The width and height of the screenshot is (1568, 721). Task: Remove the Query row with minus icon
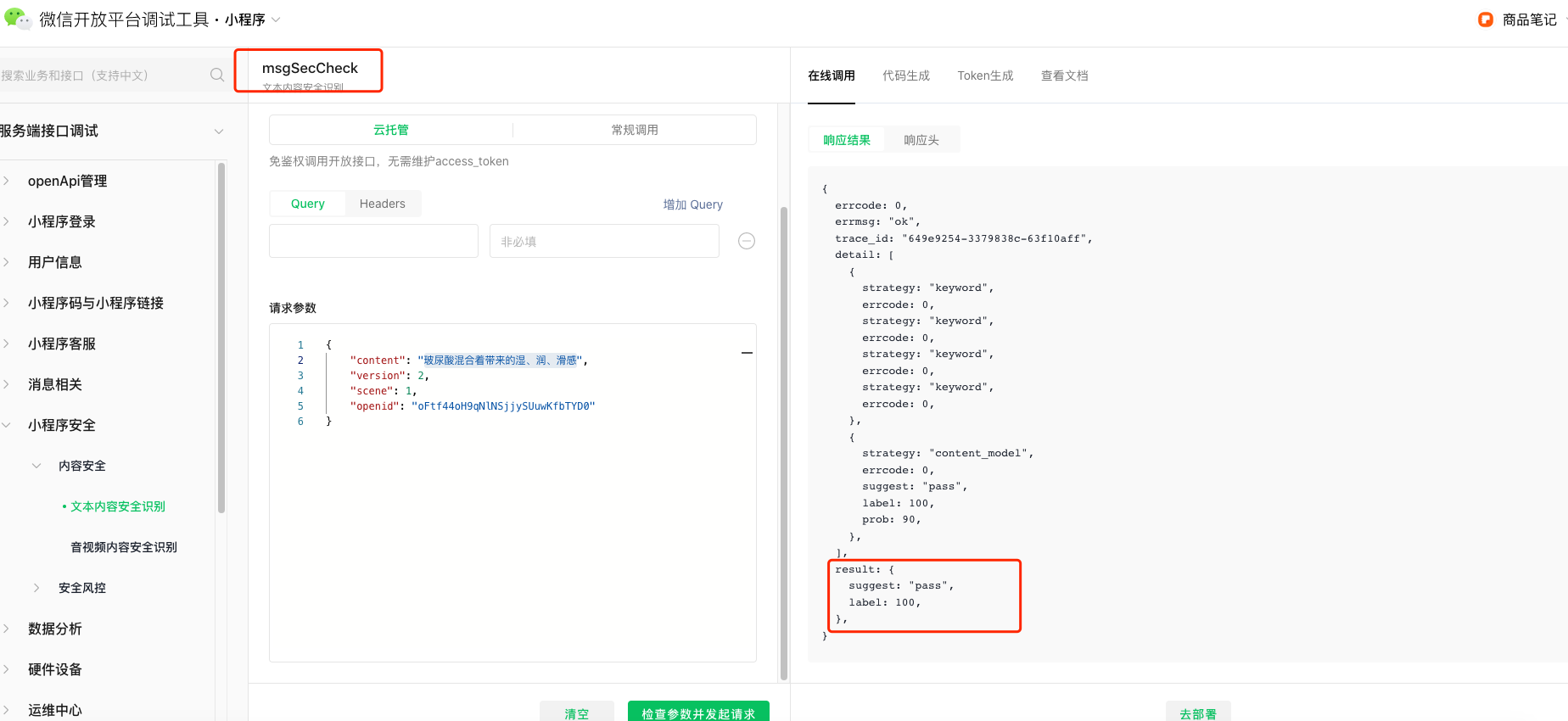point(747,241)
